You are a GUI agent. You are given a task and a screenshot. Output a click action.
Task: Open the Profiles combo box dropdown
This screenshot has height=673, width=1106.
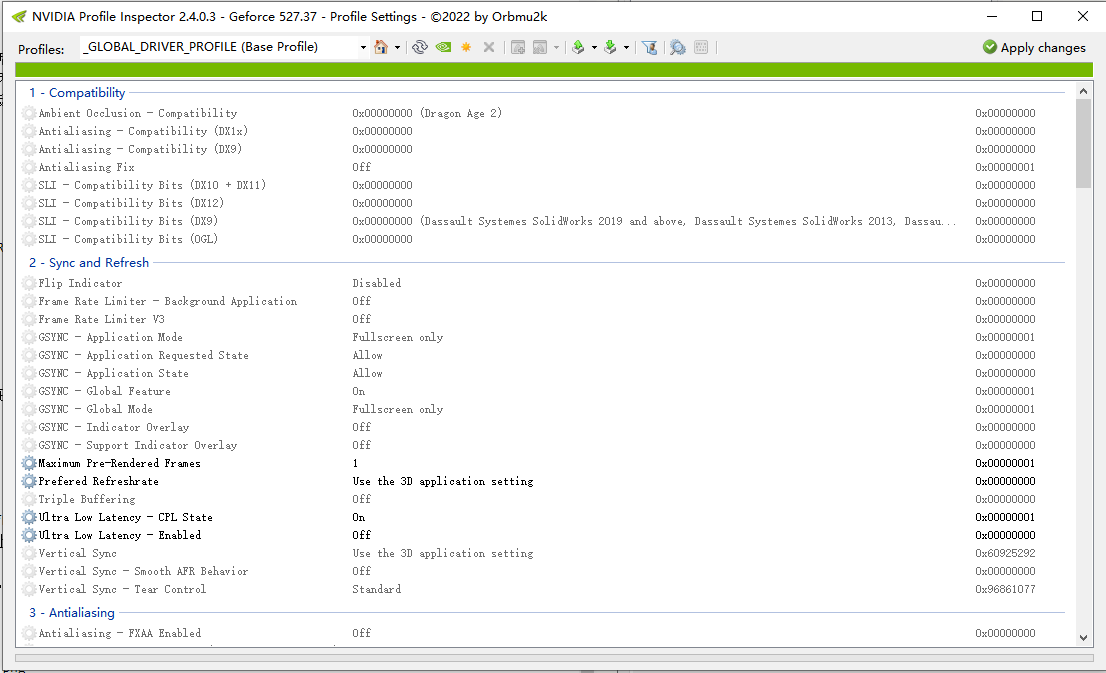(362, 47)
